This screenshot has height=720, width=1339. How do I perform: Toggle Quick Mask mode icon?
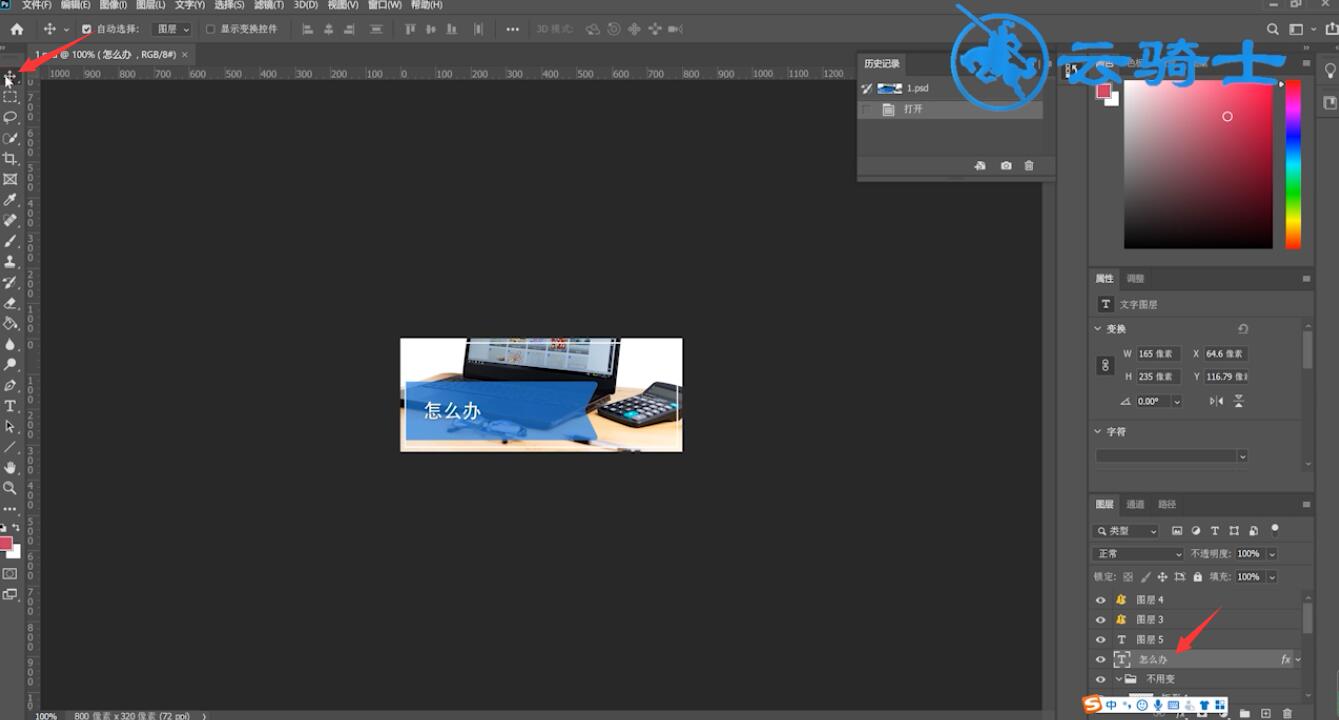10,574
